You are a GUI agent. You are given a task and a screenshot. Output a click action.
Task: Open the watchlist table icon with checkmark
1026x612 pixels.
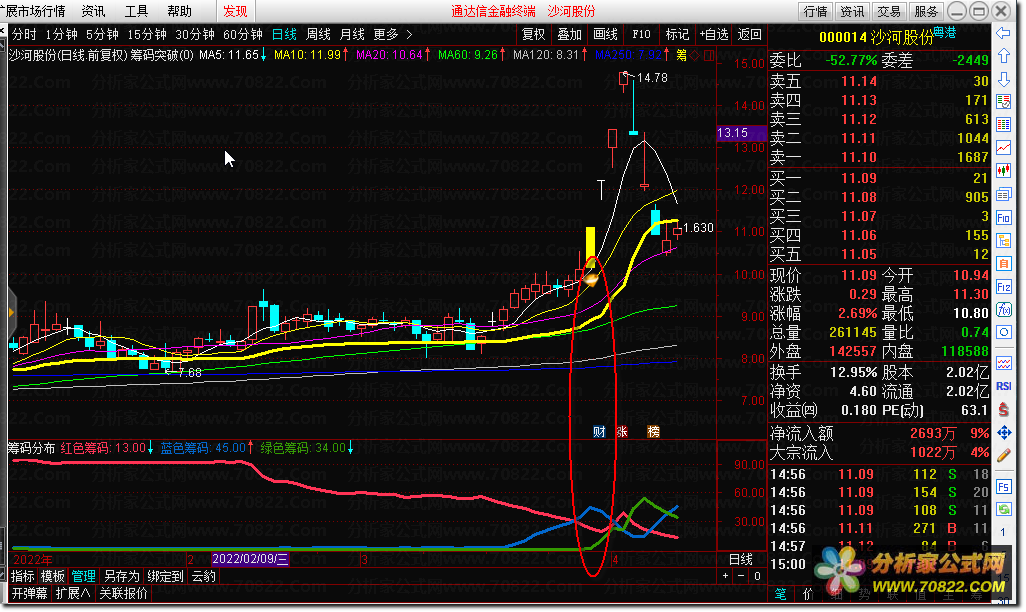point(1003,101)
